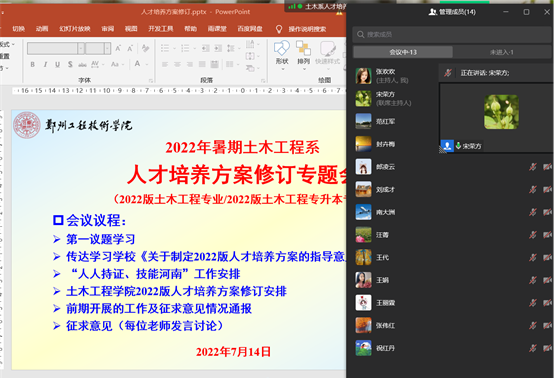Click the 操作说明搜索 tell-me search
Viewport: 556px width, 378px height.
(307, 29)
